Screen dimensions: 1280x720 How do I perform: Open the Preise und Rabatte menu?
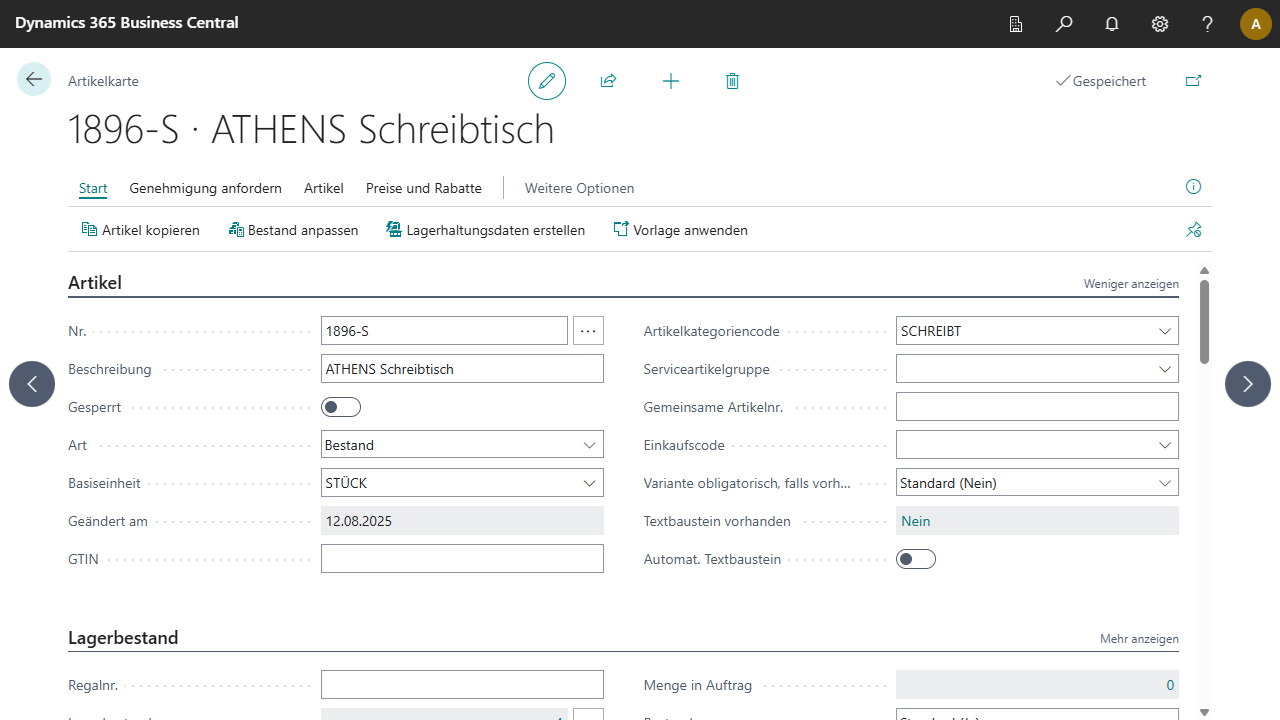pyautogui.click(x=424, y=188)
